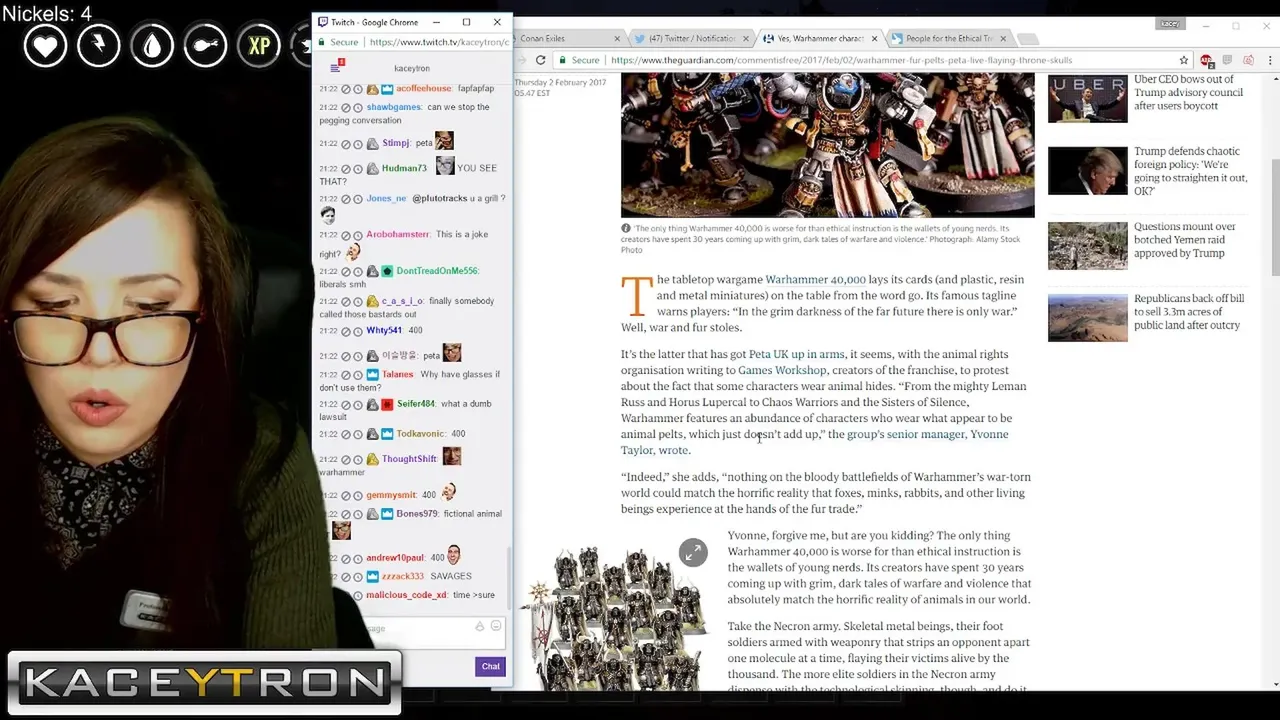Expand the Necron army image to fullscreen

pos(693,552)
